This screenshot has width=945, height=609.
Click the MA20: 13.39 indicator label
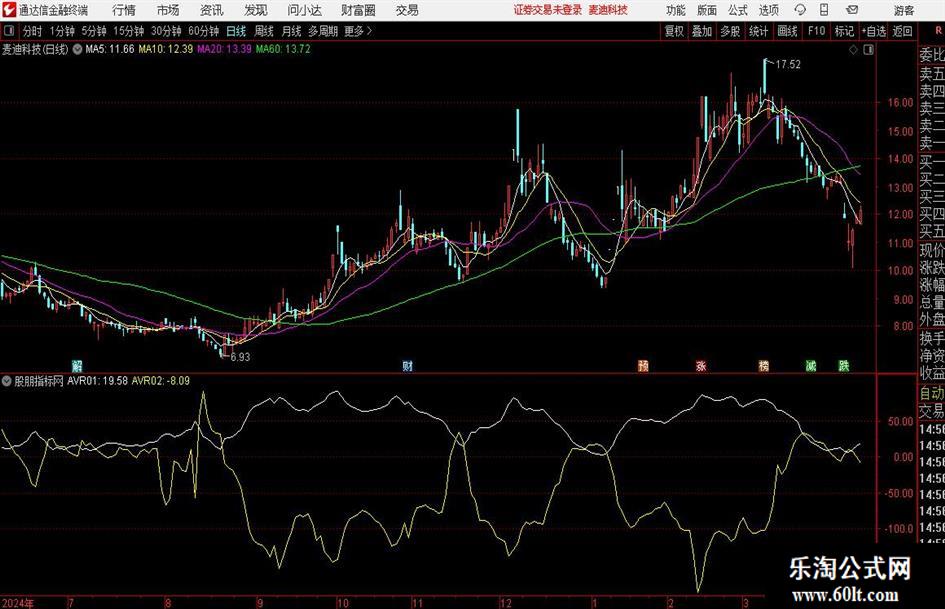[224, 49]
